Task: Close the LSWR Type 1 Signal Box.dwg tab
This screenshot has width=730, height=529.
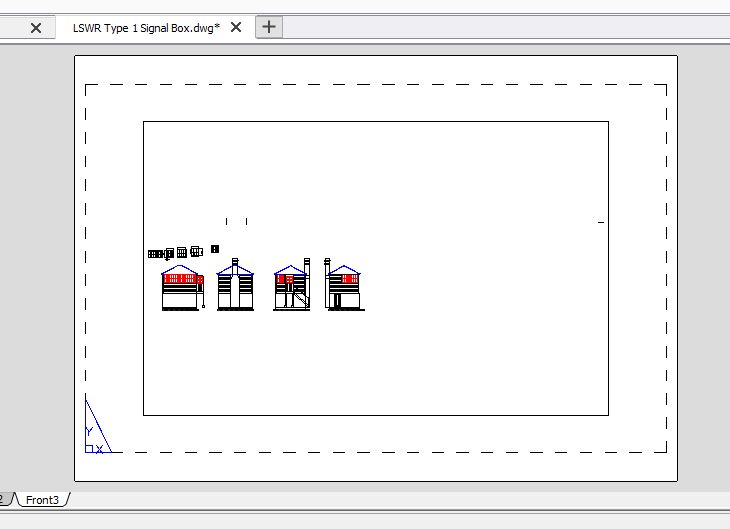Action: (x=236, y=27)
